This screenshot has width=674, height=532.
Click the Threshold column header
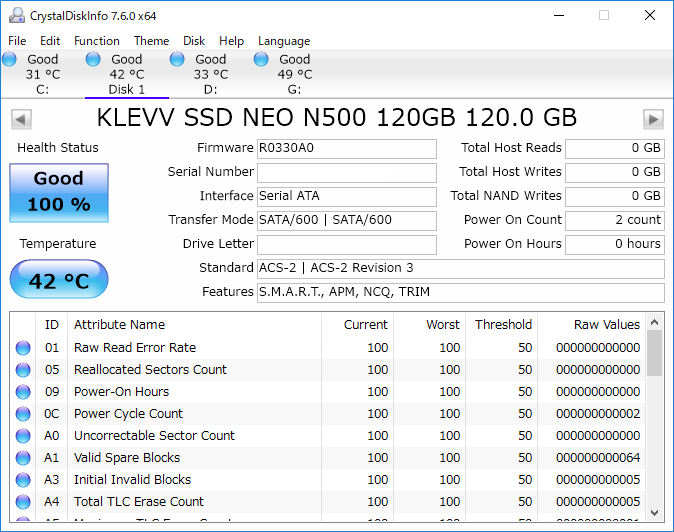503,324
